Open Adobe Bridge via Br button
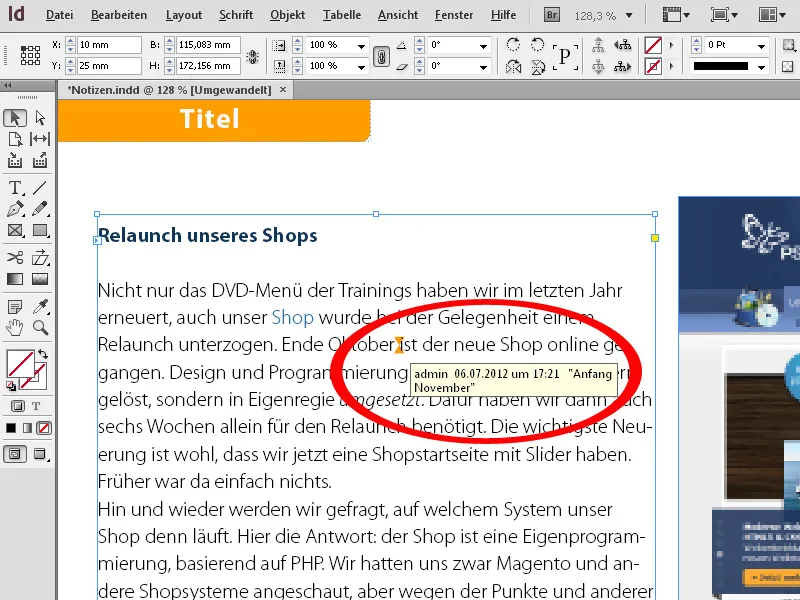Viewport: 800px width, 600px height. click(x=552, y=15)
